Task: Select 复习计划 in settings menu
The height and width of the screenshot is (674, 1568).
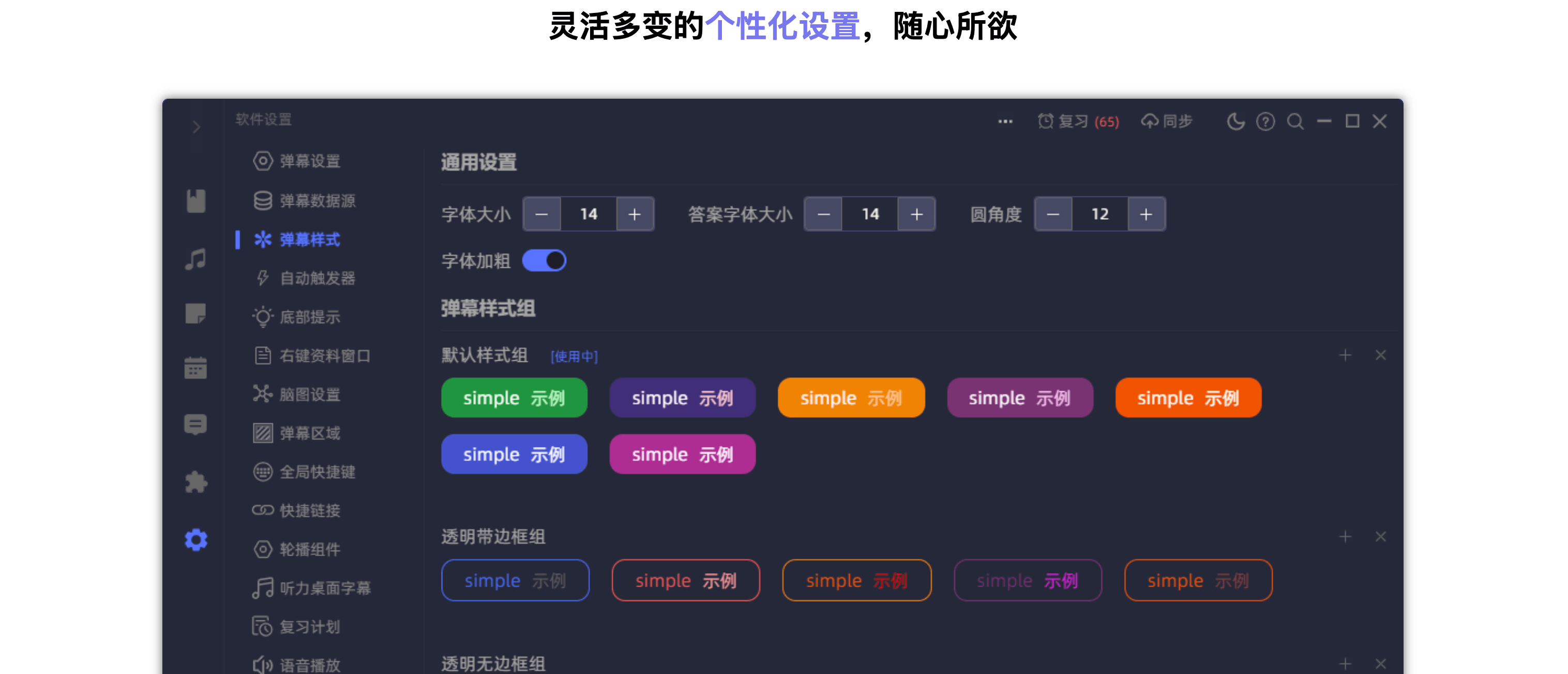Action: [x=296, y=626]
